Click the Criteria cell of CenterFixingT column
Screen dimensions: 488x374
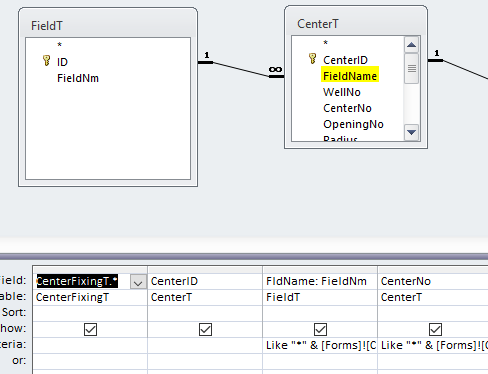click(x=90, y=345)
